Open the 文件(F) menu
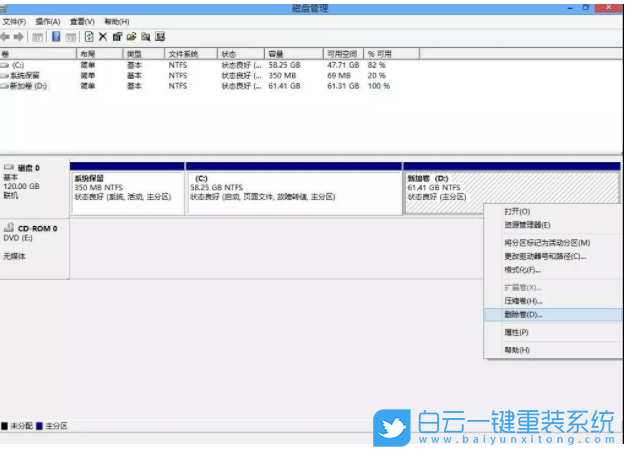The height and width of the screenshot is (452, 626). pyautogui.click(x=14, y=21)
